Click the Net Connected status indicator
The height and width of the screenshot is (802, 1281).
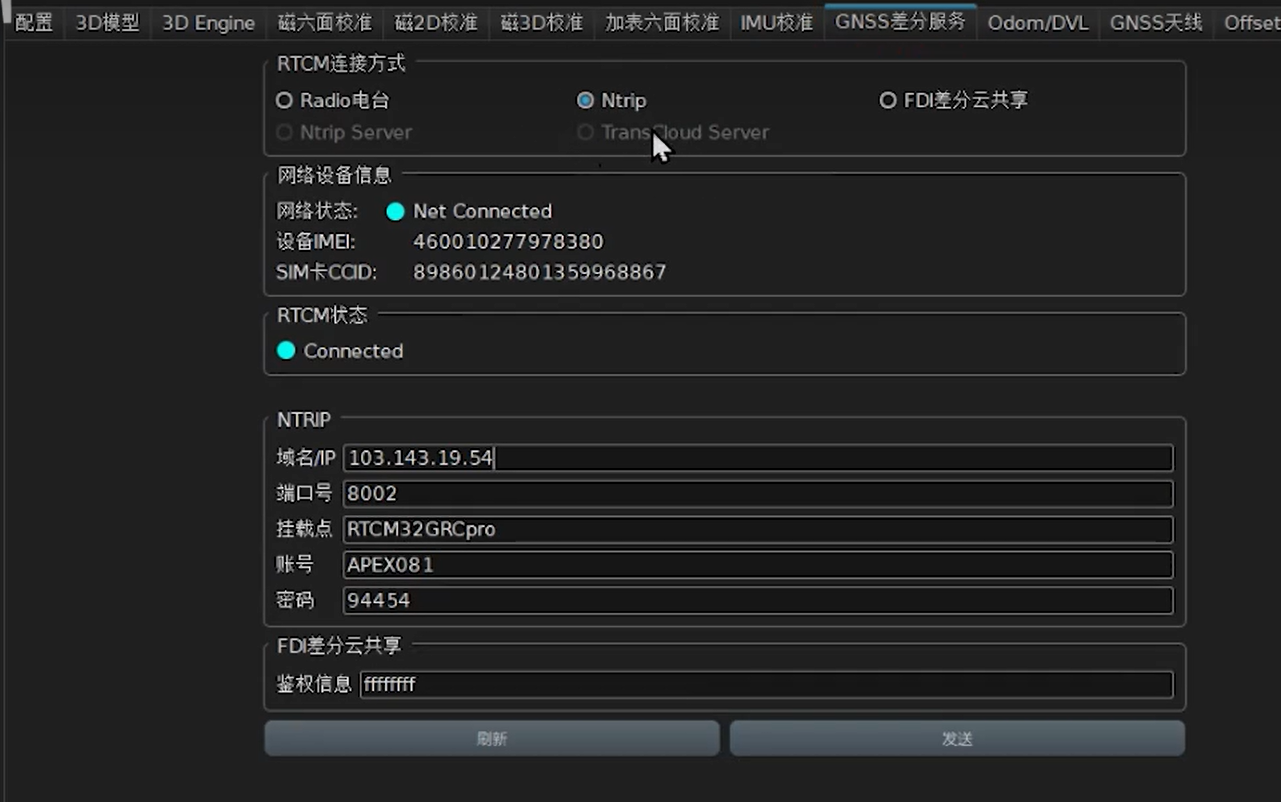point(396,211)
